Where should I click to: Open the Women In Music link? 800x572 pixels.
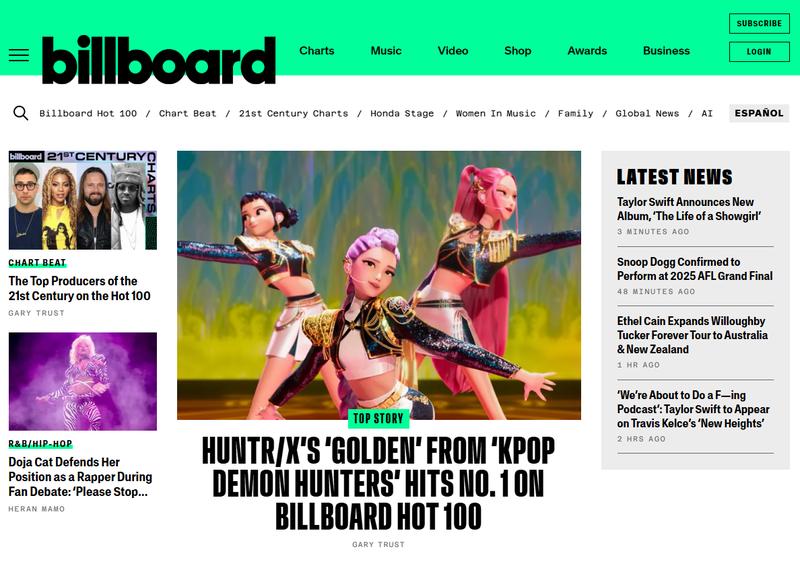point(496,113)
